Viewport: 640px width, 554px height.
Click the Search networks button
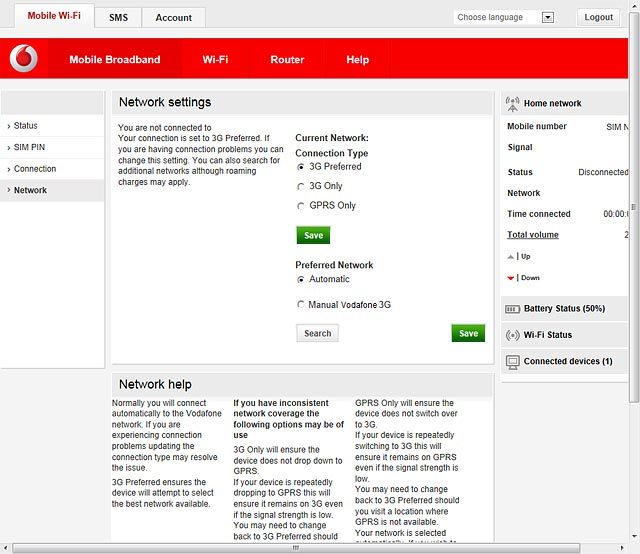coord(318,333)
